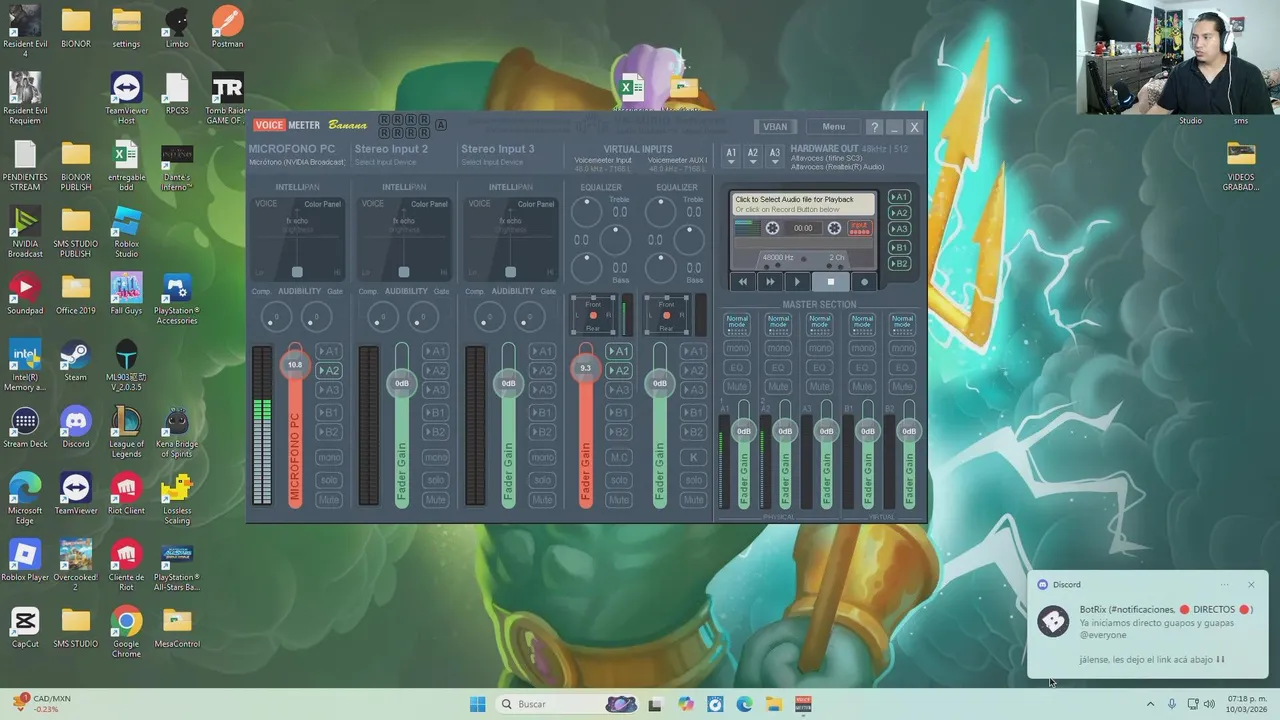
Task: Open the Stream Deck desktop icon
Action: (x=25, y=427)
